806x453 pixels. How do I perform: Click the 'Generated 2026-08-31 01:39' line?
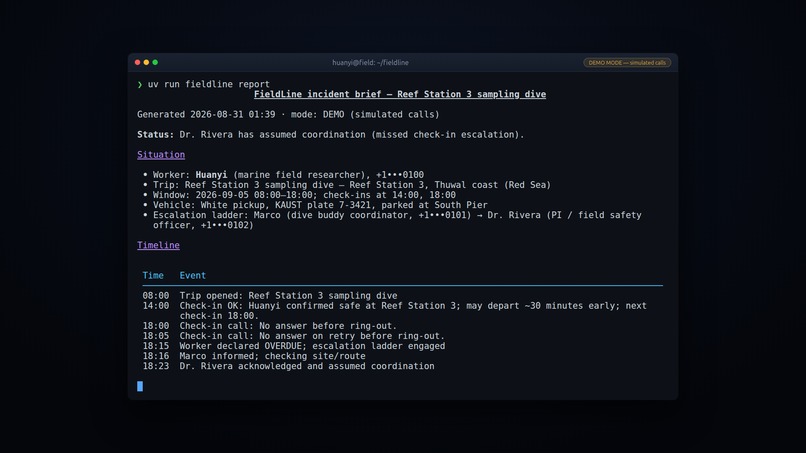(288, 114)
